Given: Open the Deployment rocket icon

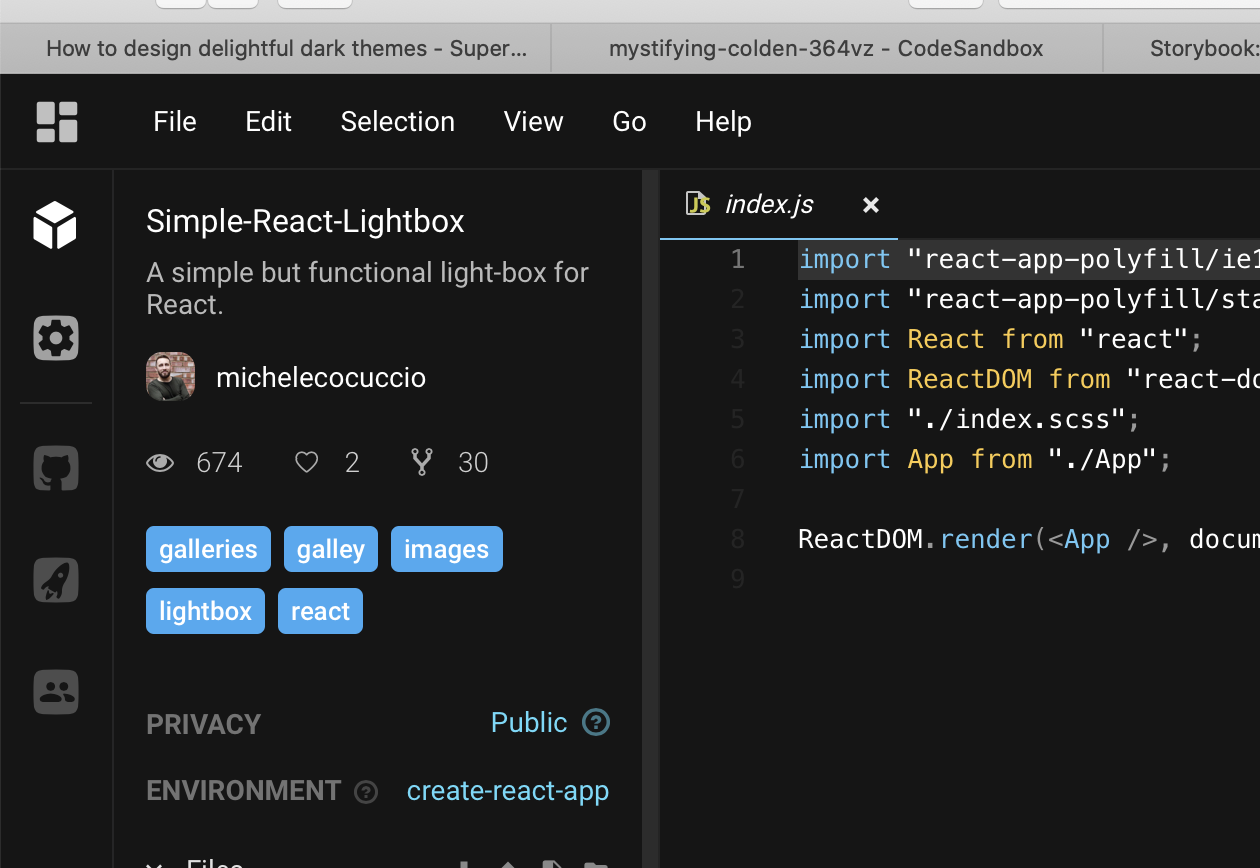Looking at the screenshot, I should coord(56,580).
